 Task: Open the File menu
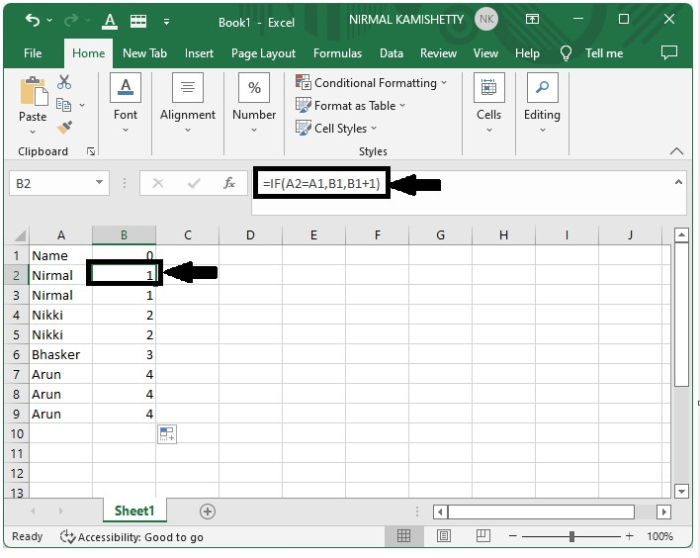33,53
